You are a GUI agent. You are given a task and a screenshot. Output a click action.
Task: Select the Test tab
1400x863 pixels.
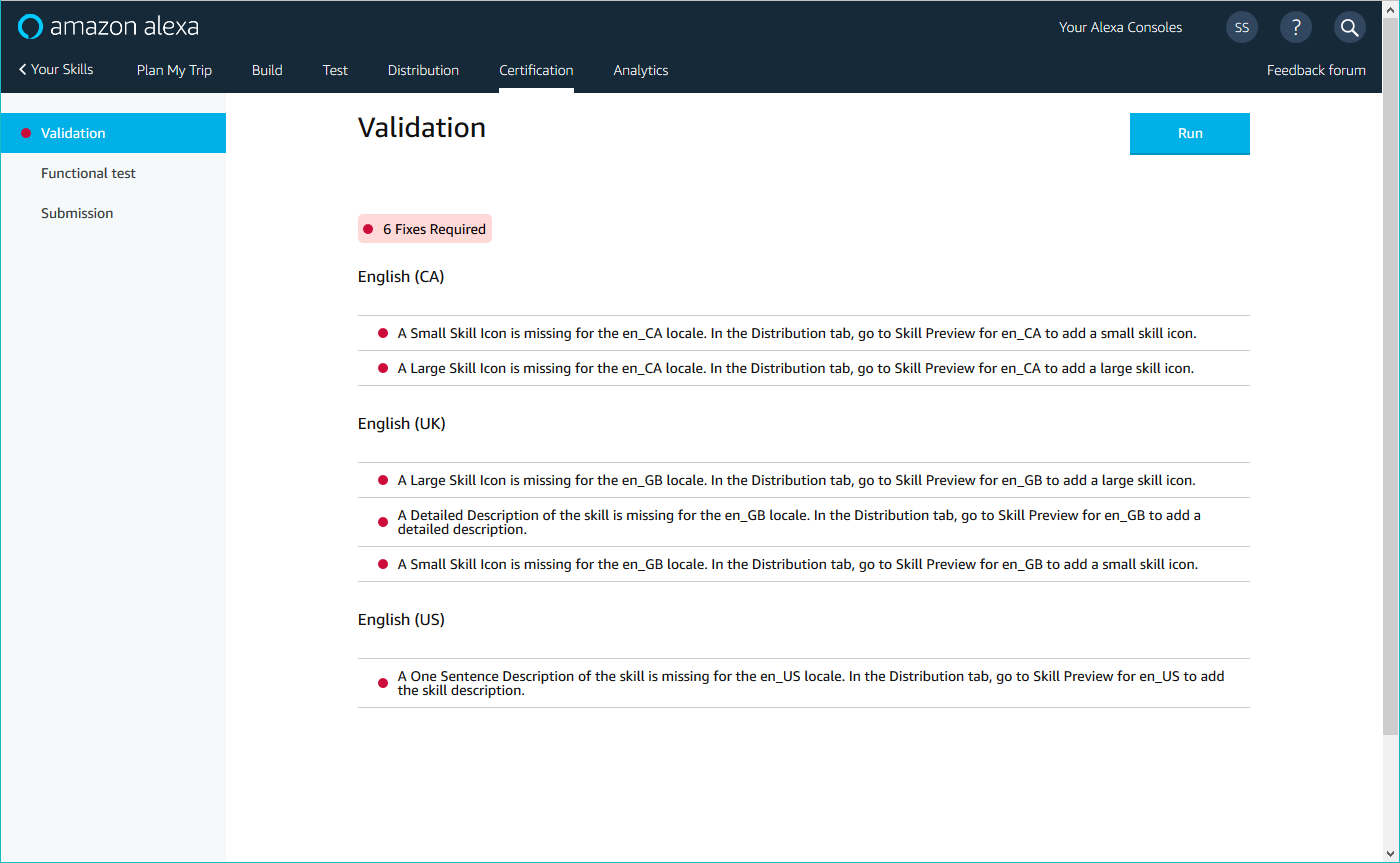pyautogui.click(x=335, y=70)
